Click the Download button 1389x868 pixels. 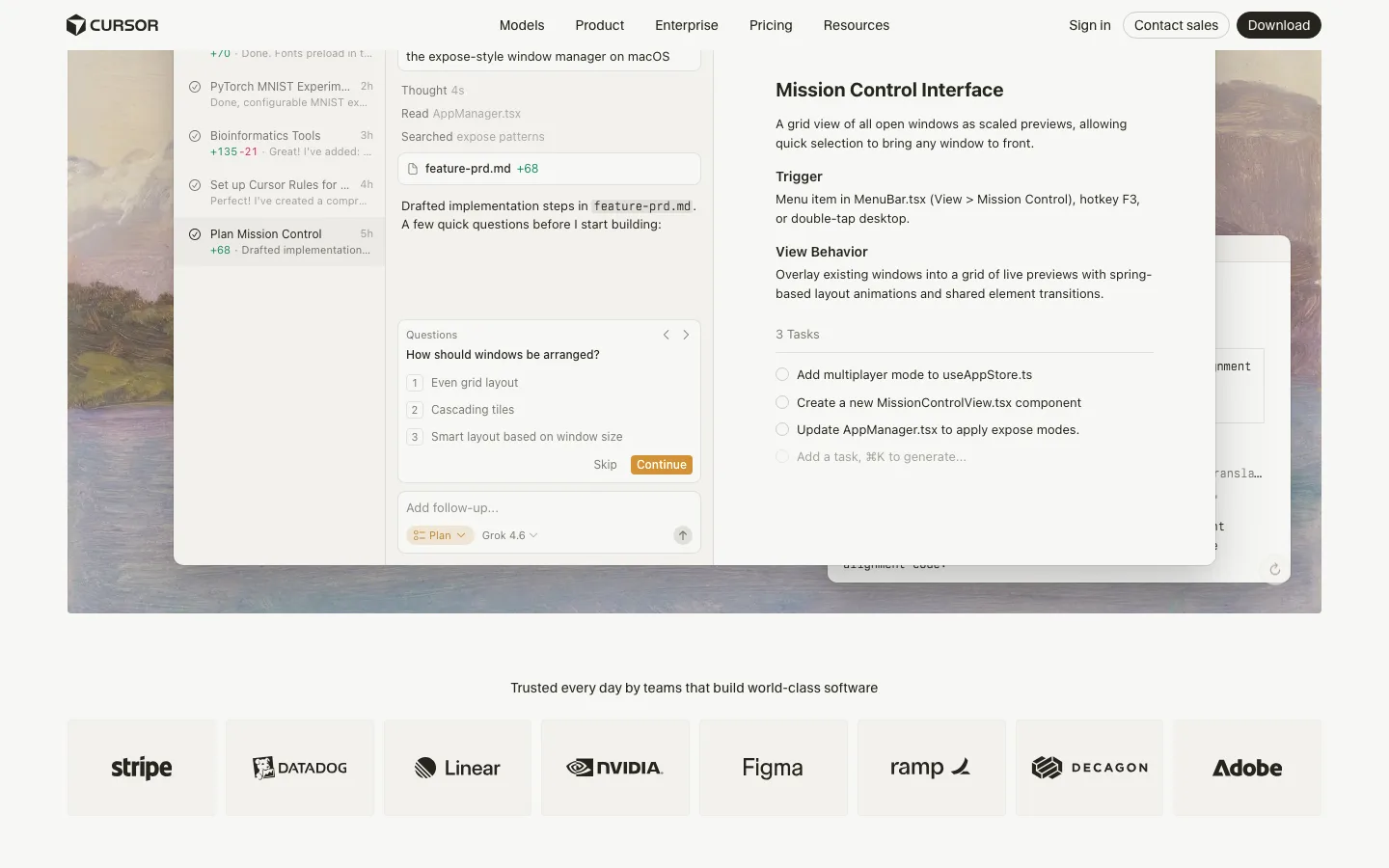click(x=1279, y=25)
